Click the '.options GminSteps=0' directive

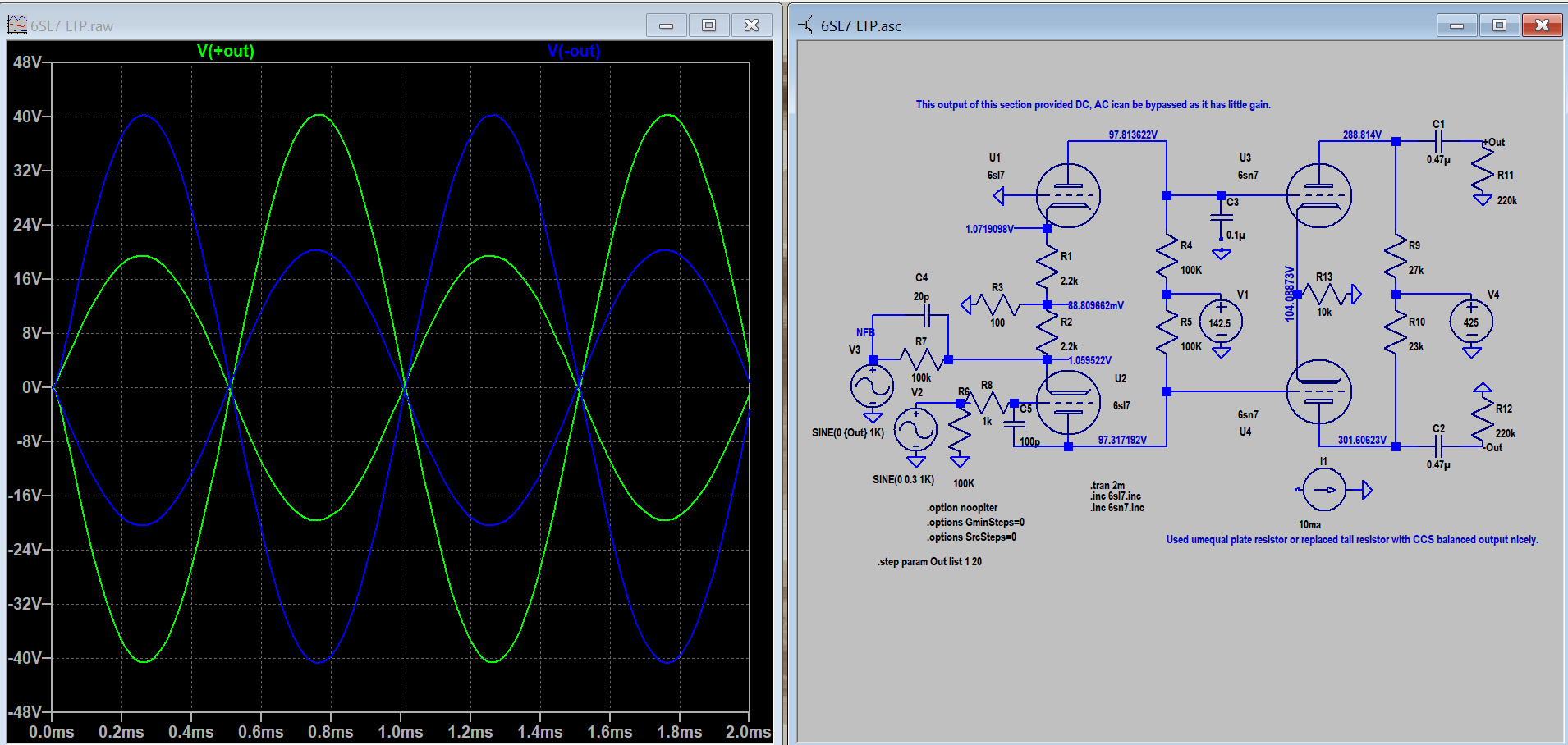pos(975,523)
